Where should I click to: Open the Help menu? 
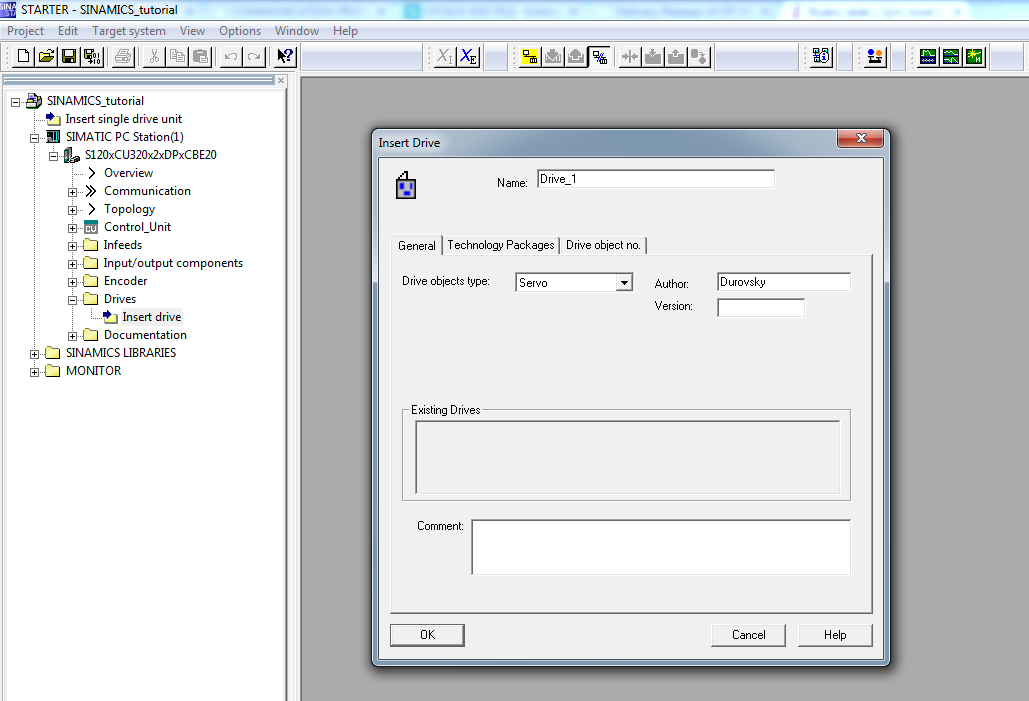pos(345,31)
